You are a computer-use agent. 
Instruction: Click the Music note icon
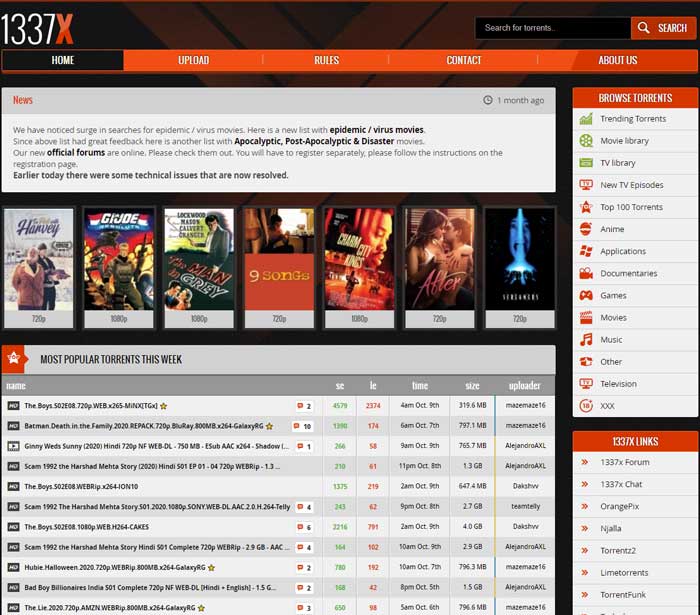pos(586,339)
